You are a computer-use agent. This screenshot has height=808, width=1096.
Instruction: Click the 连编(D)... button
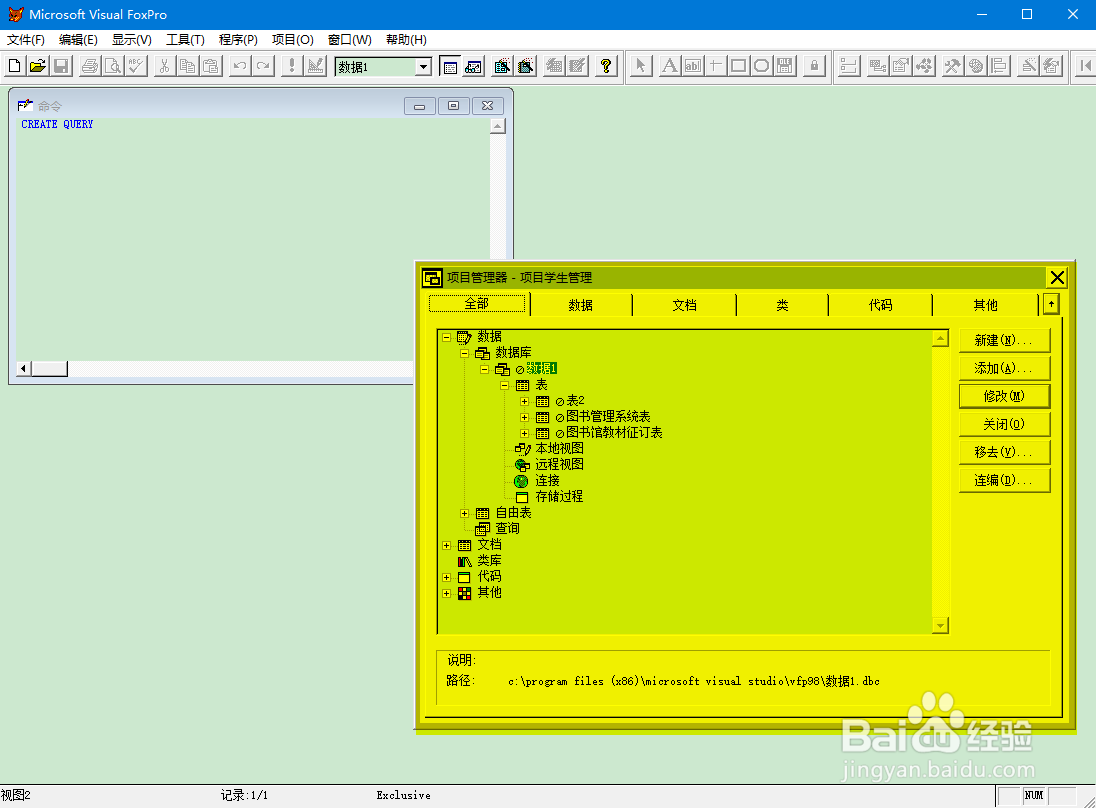(x=1004, y=480)
